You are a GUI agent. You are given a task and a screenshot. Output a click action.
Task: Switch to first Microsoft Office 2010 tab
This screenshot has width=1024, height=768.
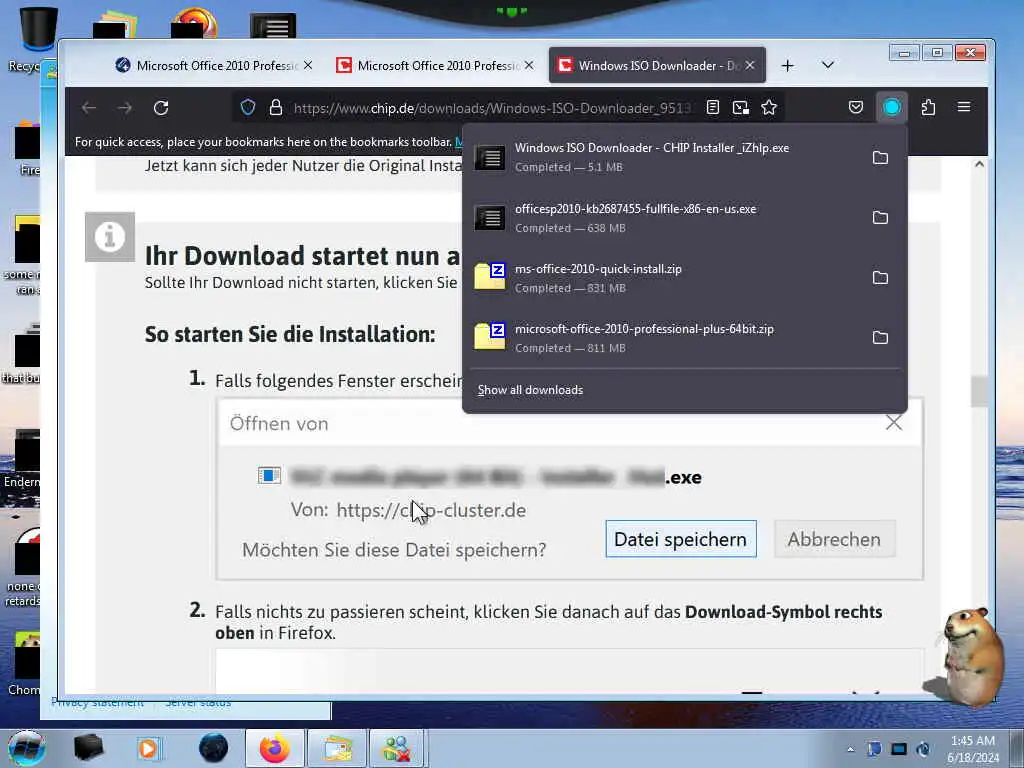[214, 65]
